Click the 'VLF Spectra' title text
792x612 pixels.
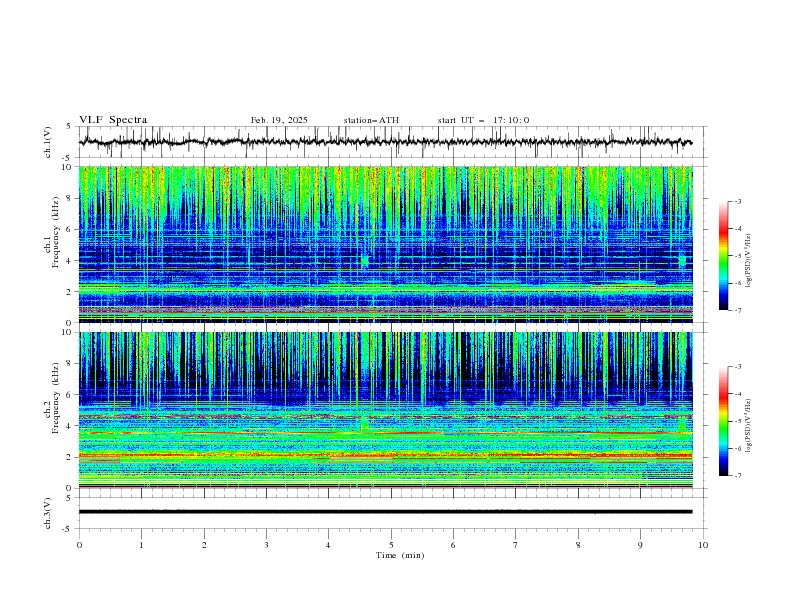113,120
